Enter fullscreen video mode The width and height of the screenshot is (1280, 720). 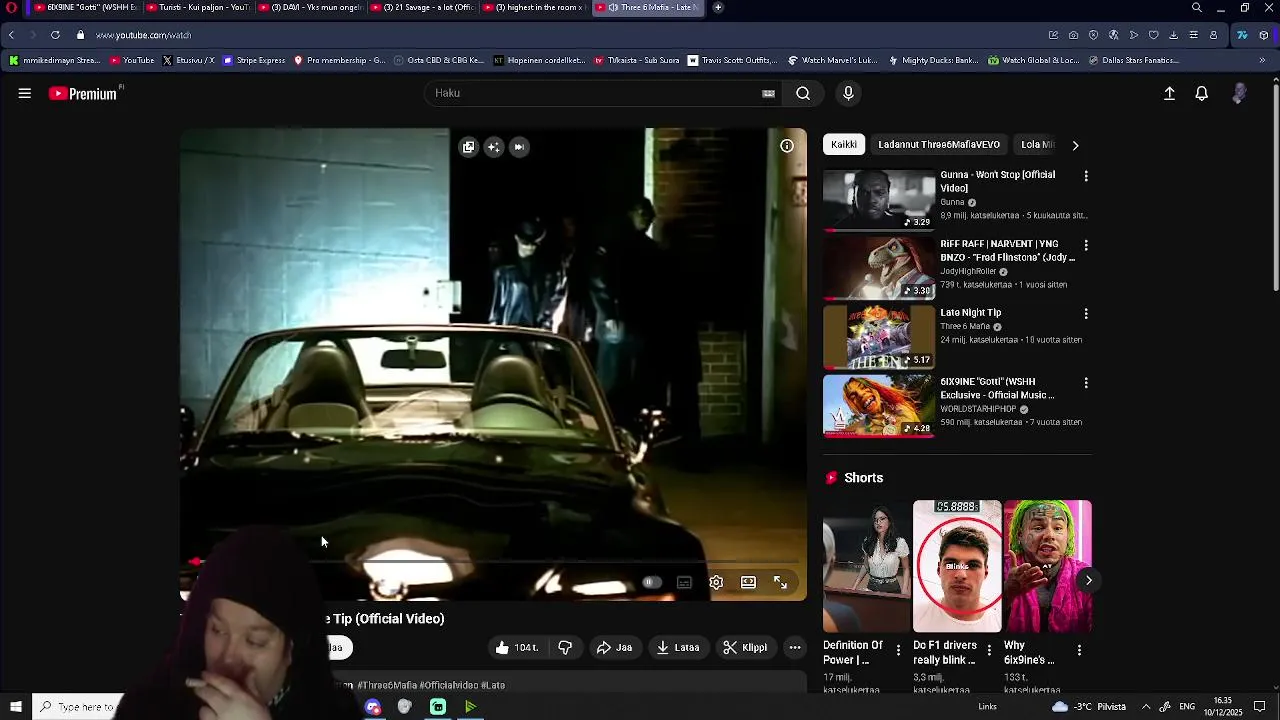(780, 582)
